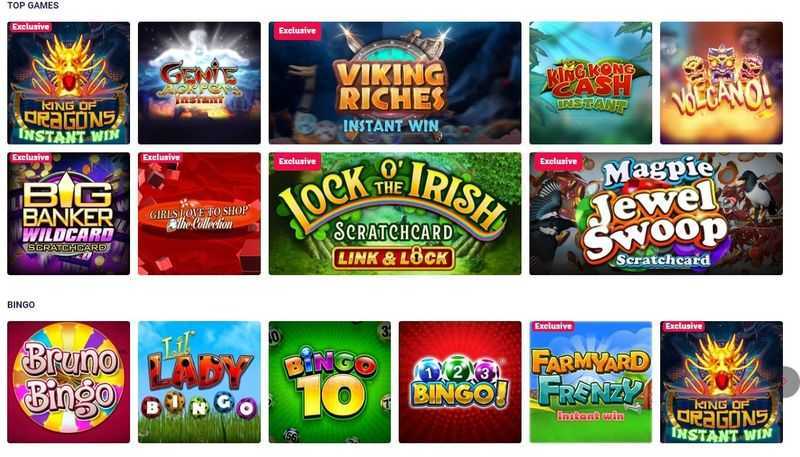
Task: Click the TOP GAMES section heading
Action: click(x=33, y=5)
